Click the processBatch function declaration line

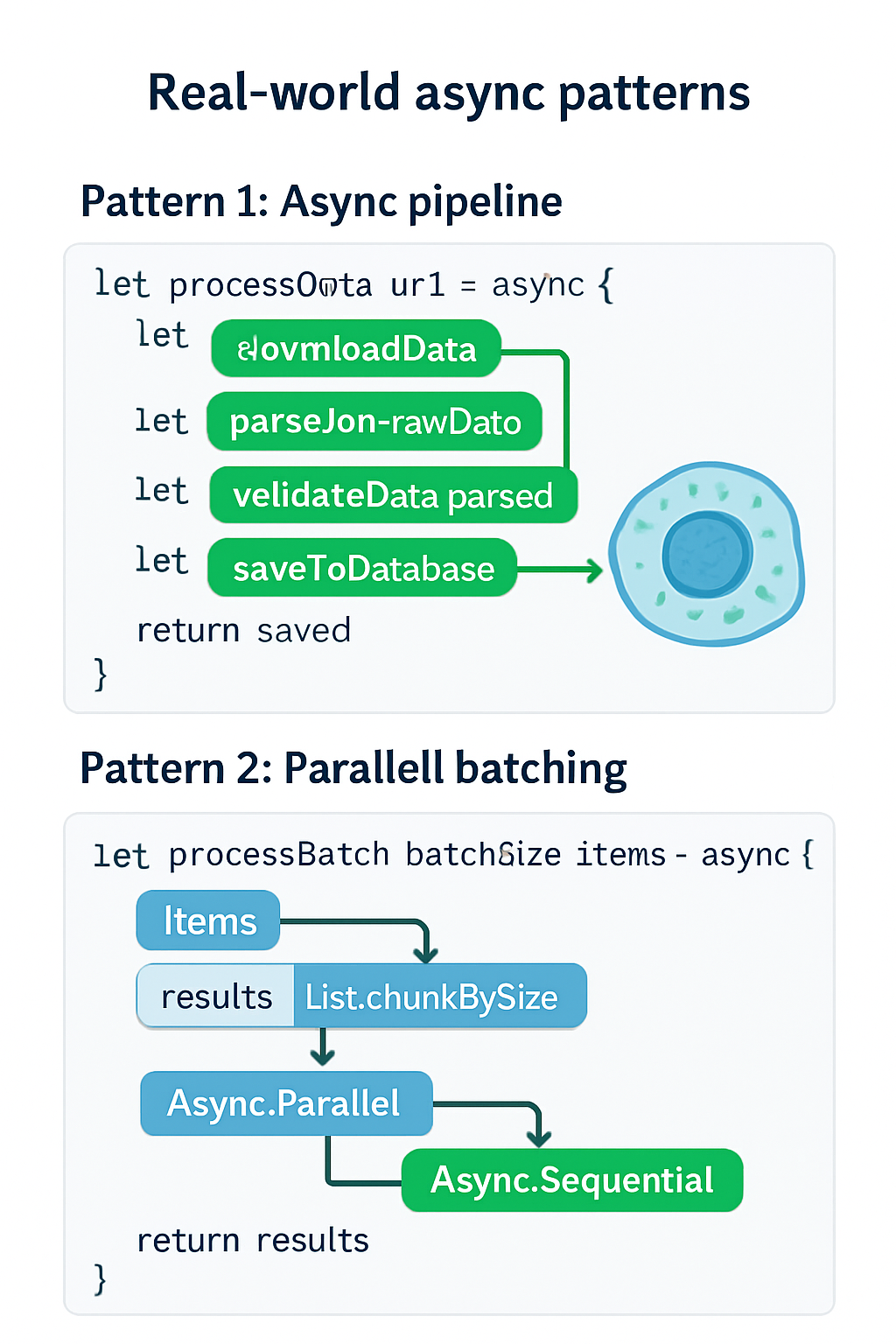(x=452, y=854)
